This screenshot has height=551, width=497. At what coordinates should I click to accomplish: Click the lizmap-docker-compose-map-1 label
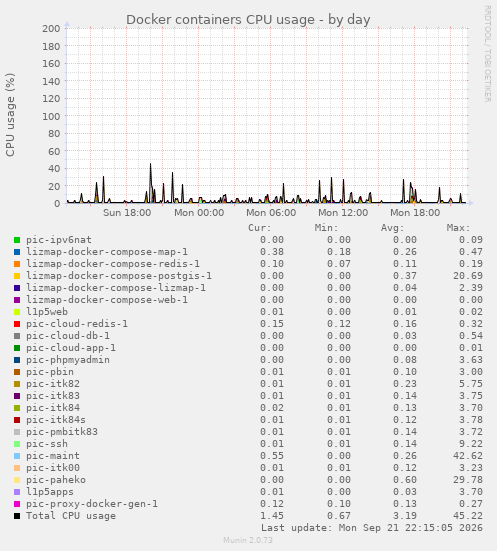pyautogui.click(x=107, y=252)
